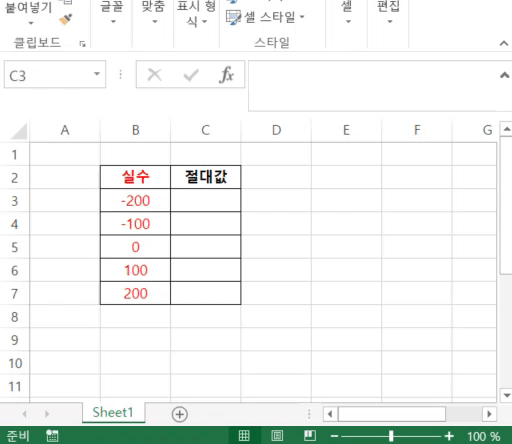Select row 3 header

(14, 201)
